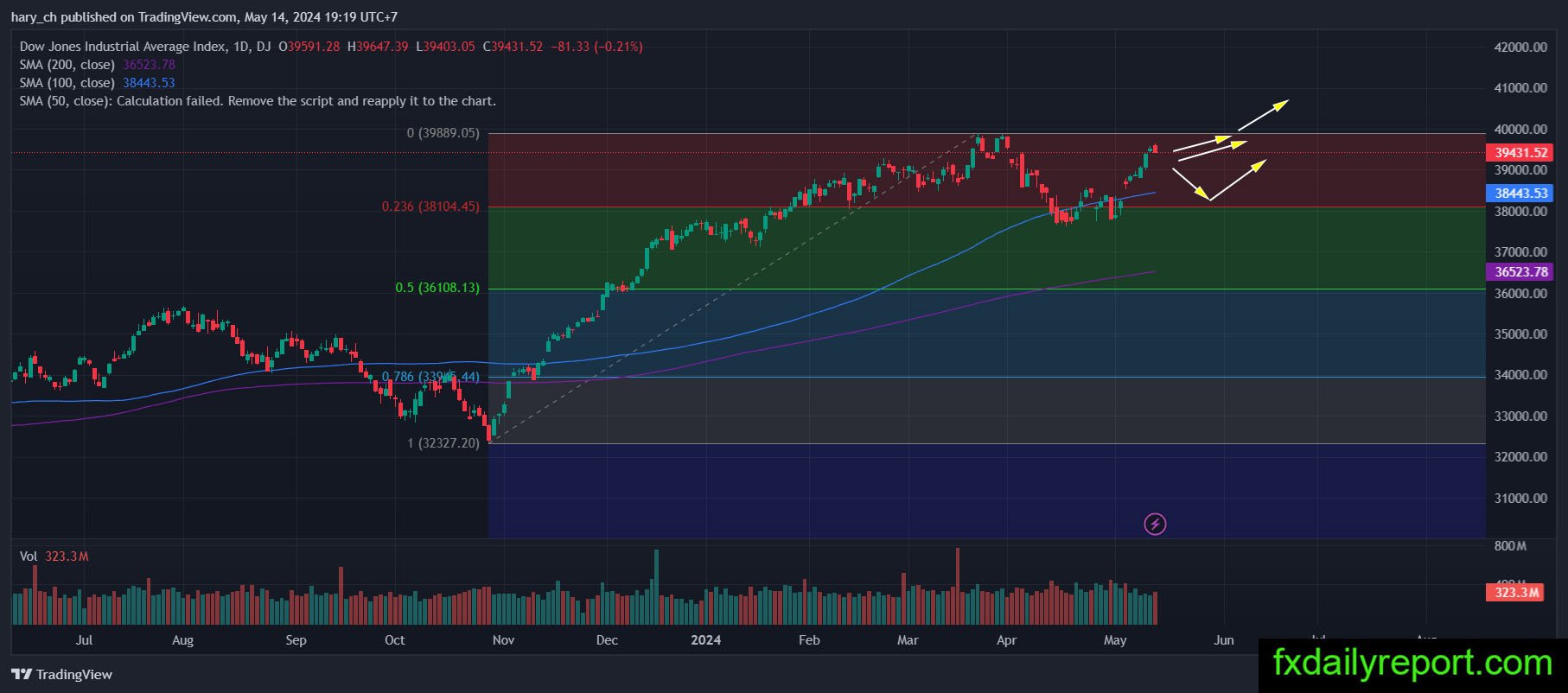Click the published by hary_ch header text
Viewport: 1568px width, 693px height.
(204, 16)
